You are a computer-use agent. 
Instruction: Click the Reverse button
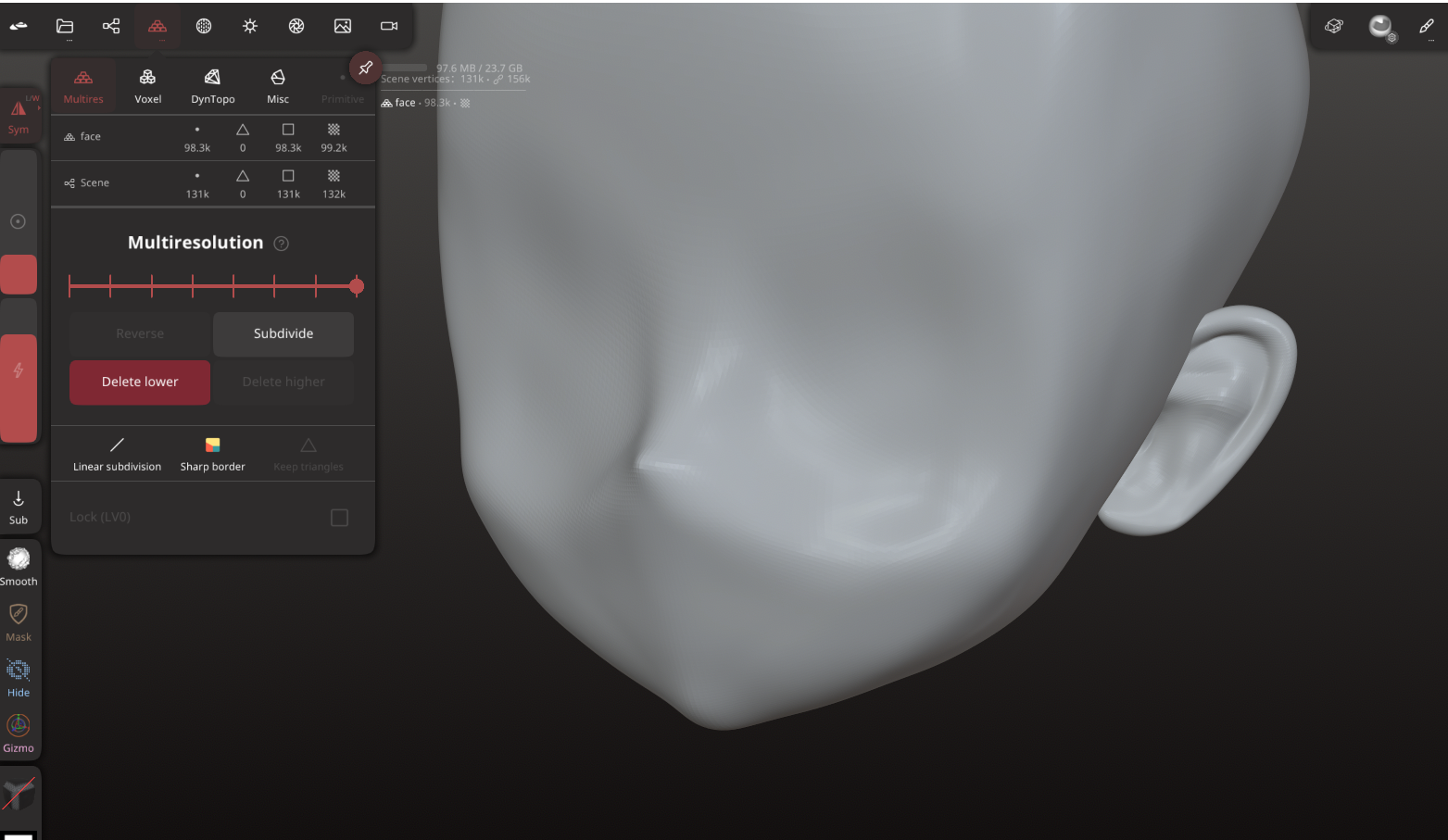(x=140, y=333)
